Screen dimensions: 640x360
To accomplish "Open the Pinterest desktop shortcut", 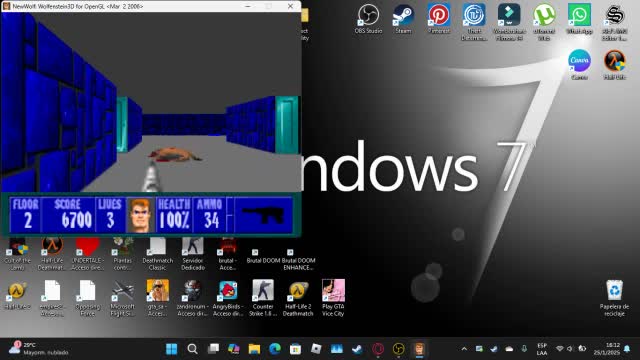I will [x=439, y=19].
